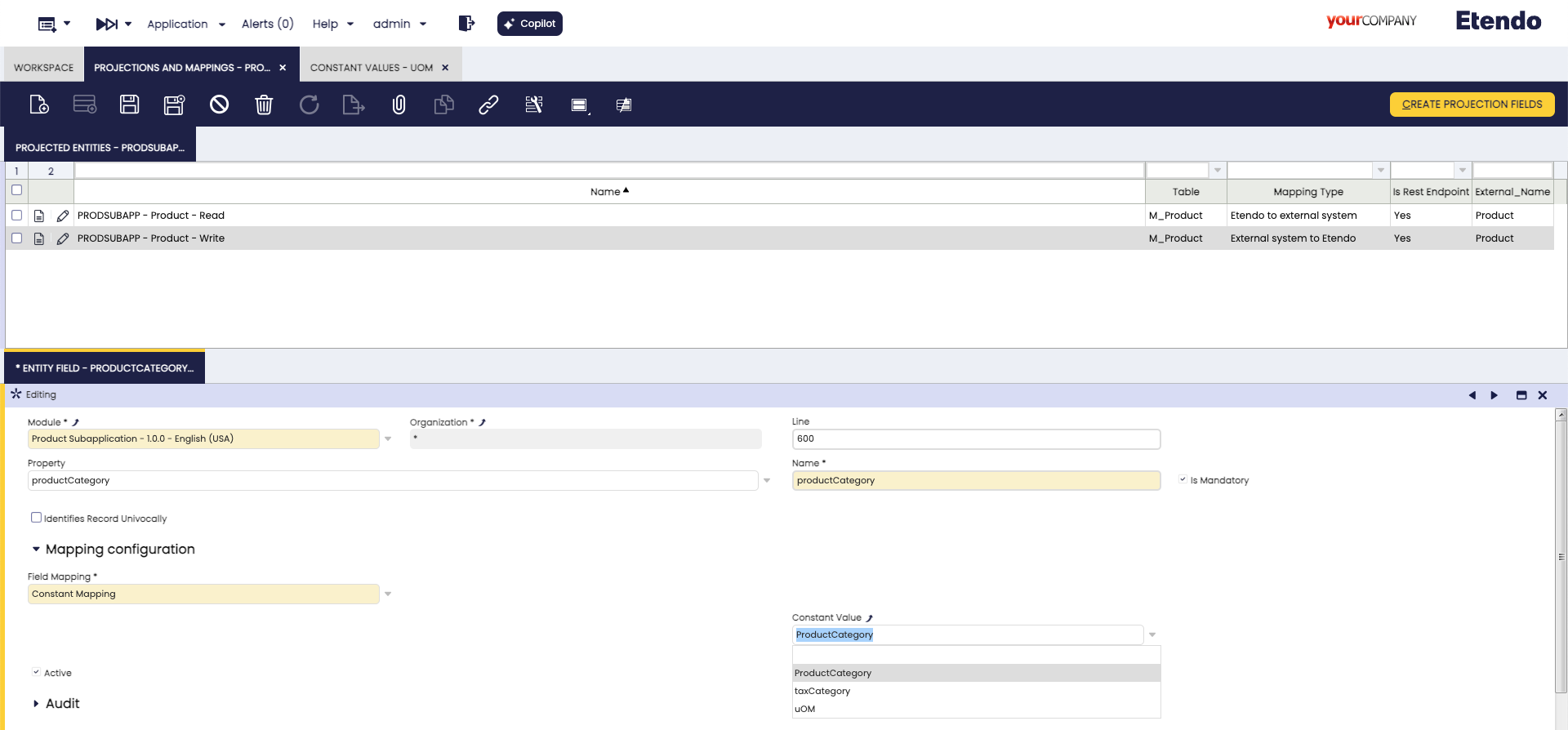Maximize the entity field form
The width and height of the screenshot is (1568, 730).
coord(1521,395)
